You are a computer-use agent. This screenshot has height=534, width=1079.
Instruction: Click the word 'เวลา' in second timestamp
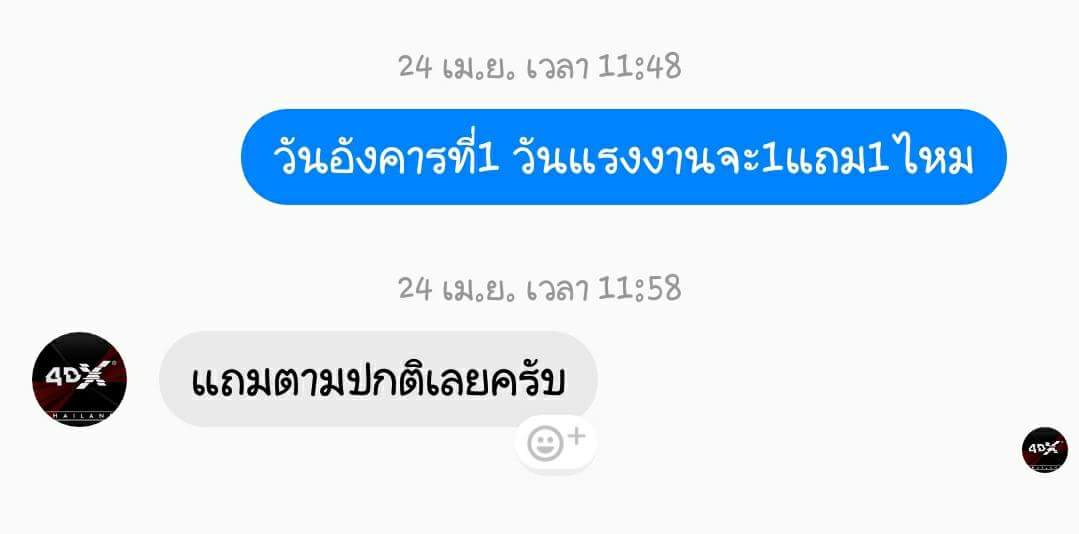pos(557,289)
